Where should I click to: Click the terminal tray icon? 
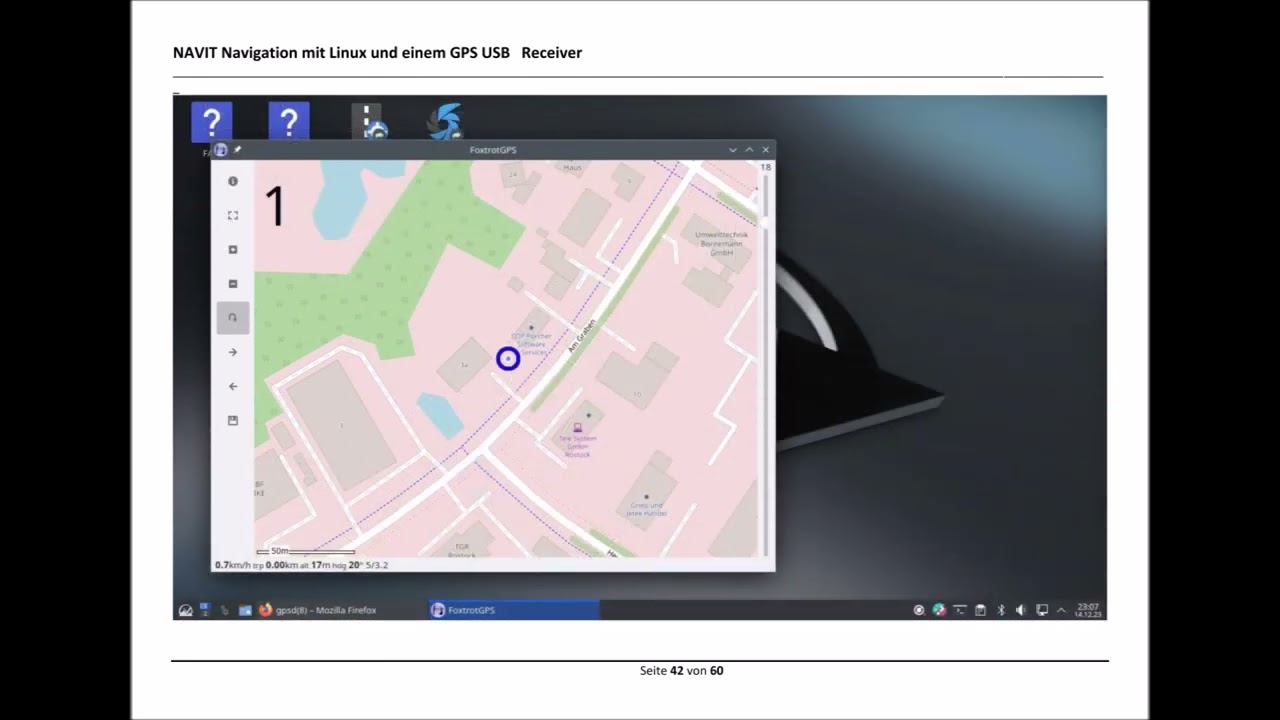[960, 610]
